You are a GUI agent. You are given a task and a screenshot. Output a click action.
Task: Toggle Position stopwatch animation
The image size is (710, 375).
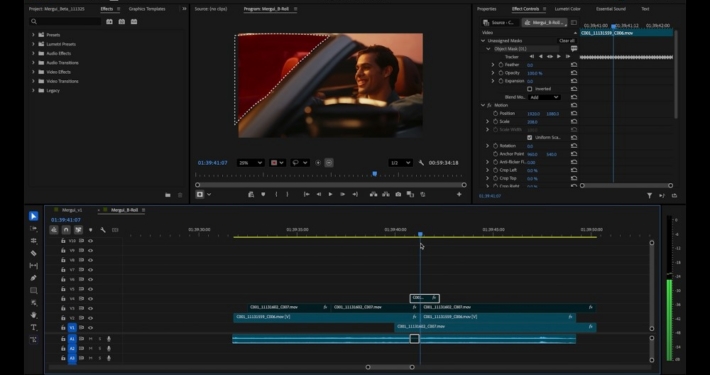point(495,113)
